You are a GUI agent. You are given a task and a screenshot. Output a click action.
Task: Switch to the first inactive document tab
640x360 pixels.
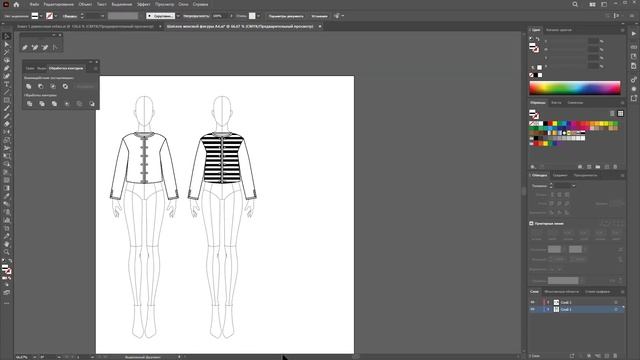click(85, 26)
